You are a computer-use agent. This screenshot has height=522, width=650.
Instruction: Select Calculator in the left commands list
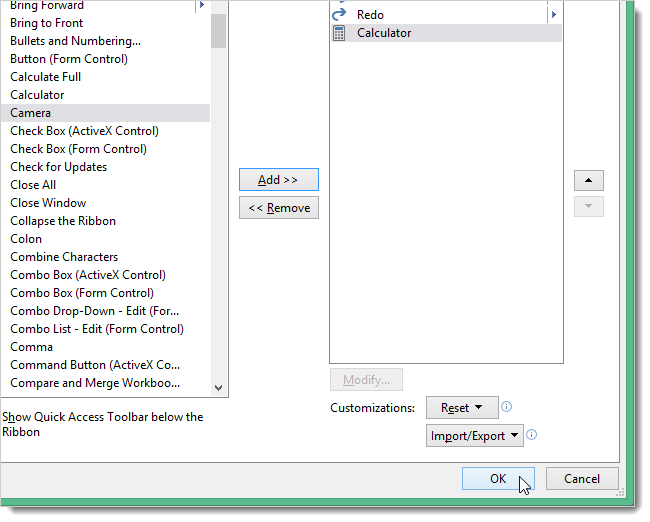(105, 95)
